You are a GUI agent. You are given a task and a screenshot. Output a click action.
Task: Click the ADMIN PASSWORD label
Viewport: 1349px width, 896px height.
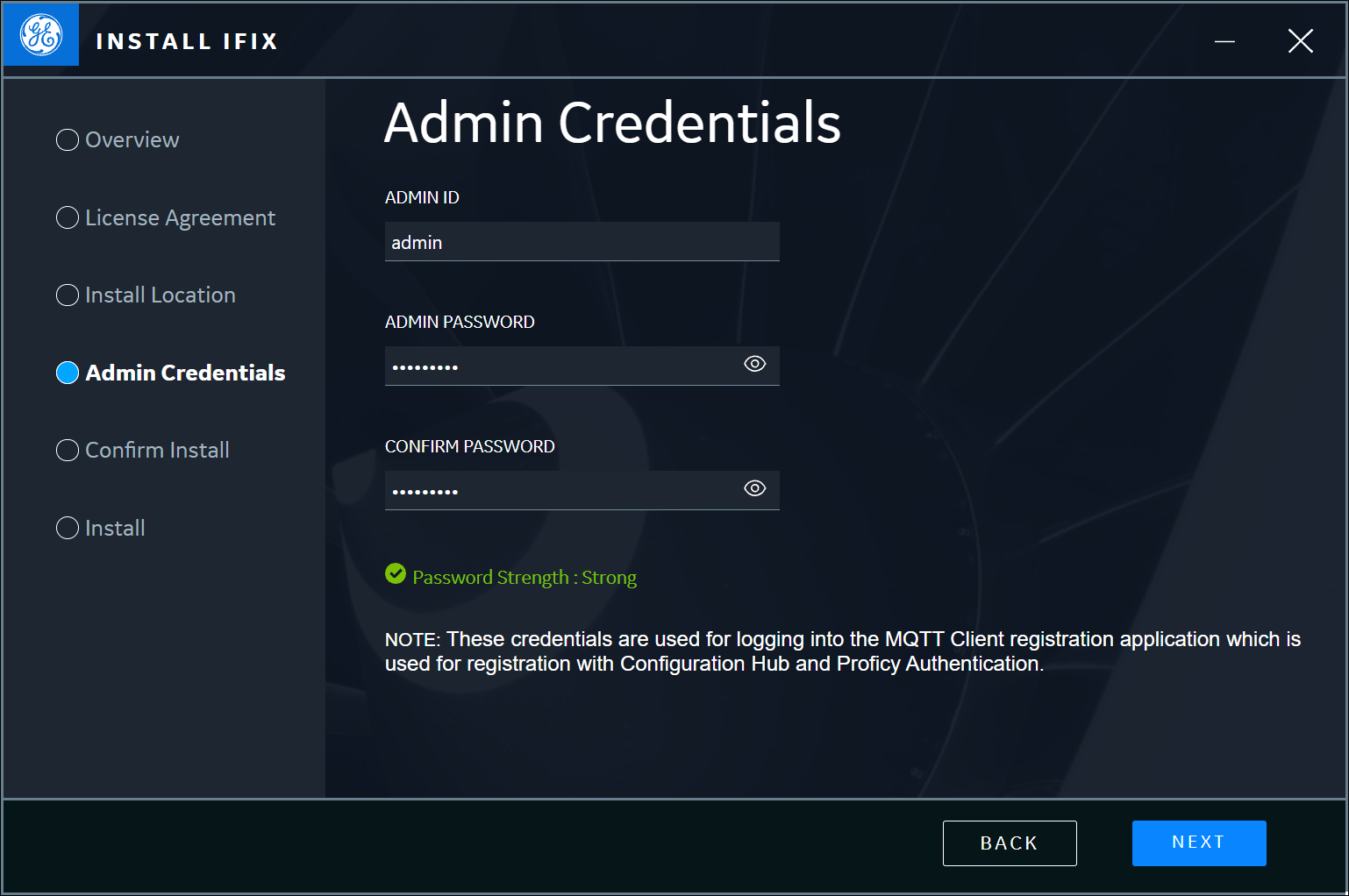point(460,322)
